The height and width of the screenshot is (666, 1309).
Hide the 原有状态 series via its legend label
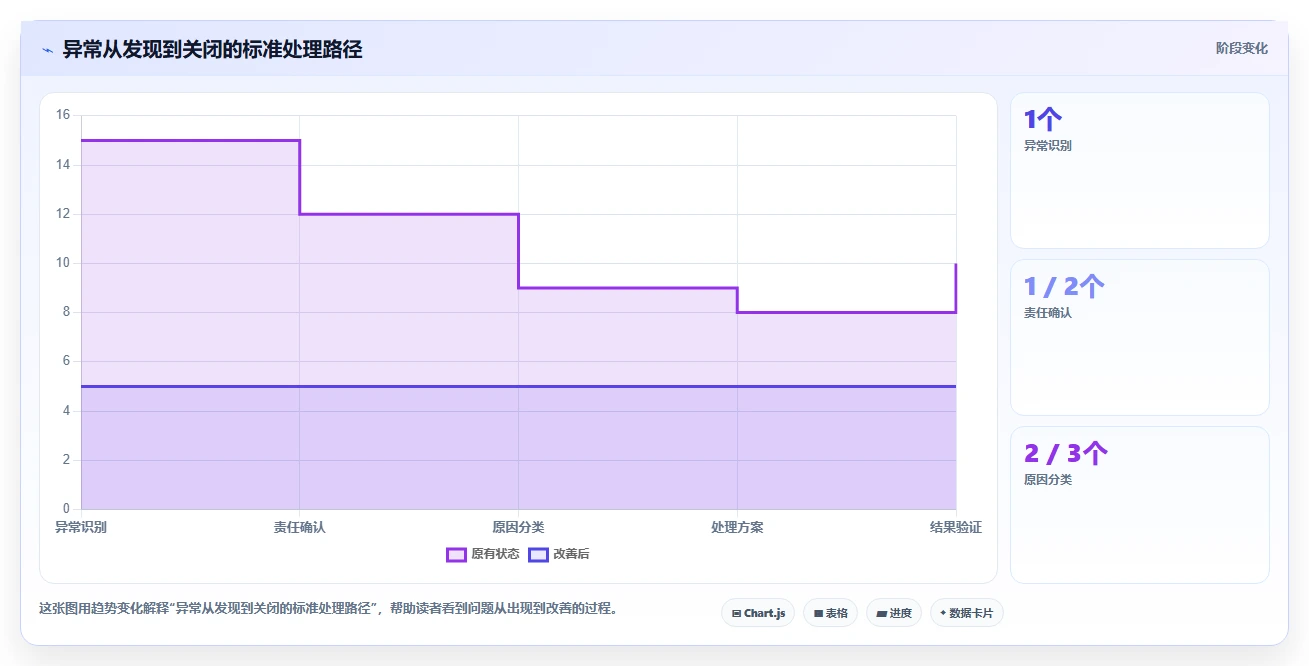[495, 554]
